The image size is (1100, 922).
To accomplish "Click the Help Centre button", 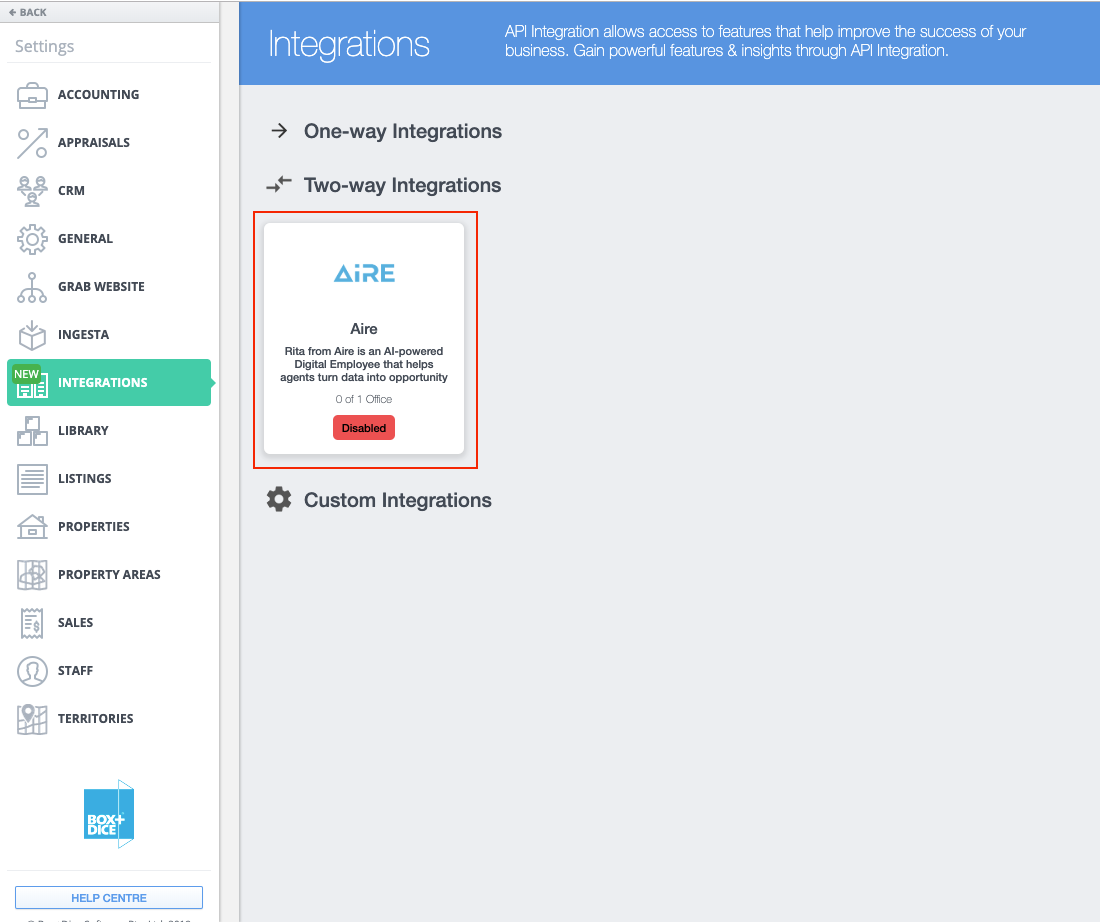I will pyautogui.click(x=109, y=897).
